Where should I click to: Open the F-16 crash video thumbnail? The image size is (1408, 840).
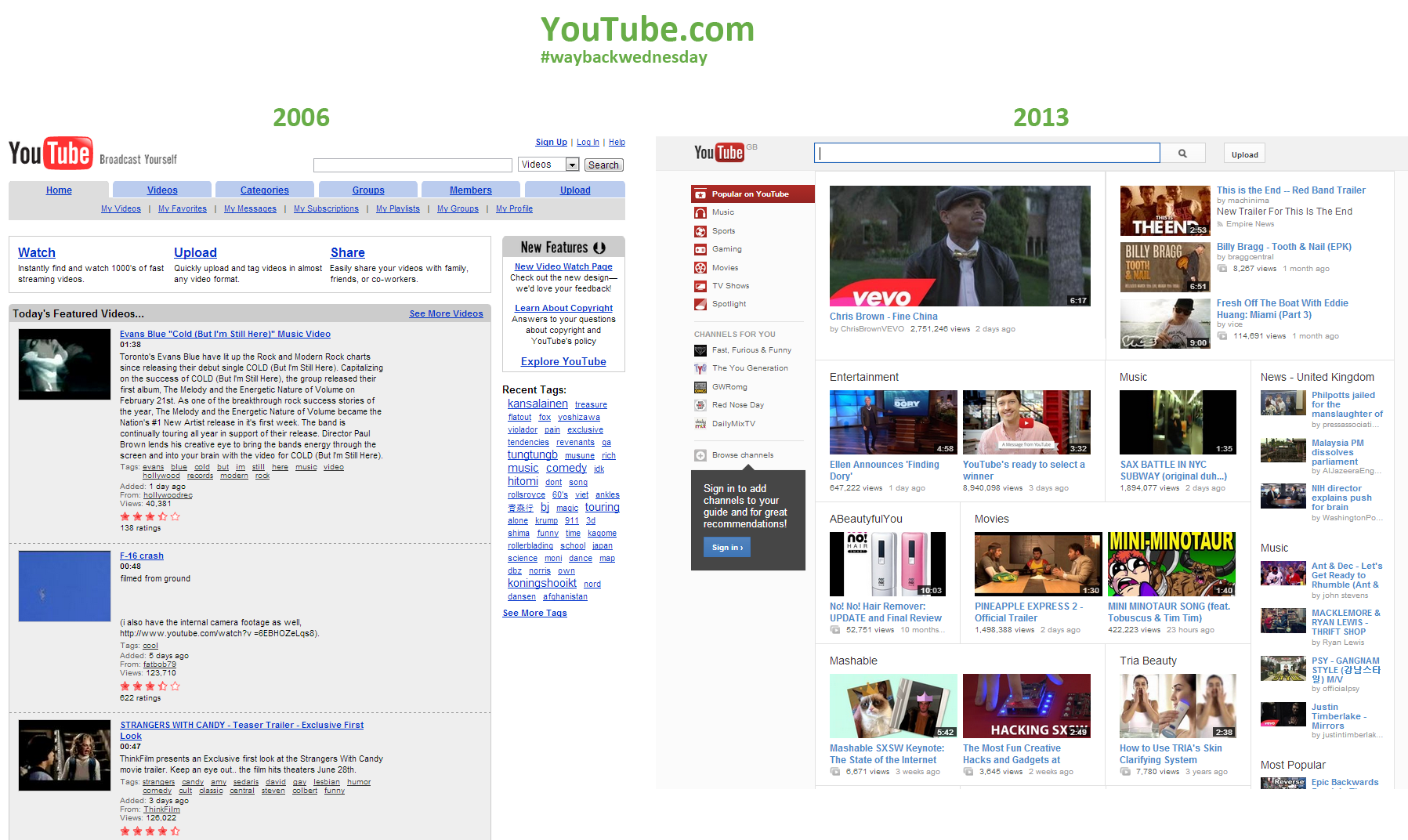pyautogui.click(x=65, y=586)
